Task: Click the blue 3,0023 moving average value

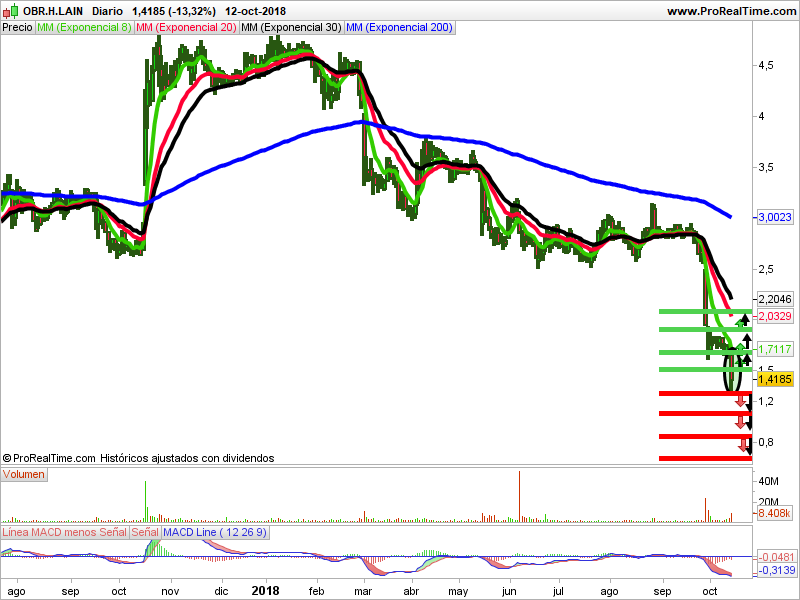Action: [x=775, y=217]
